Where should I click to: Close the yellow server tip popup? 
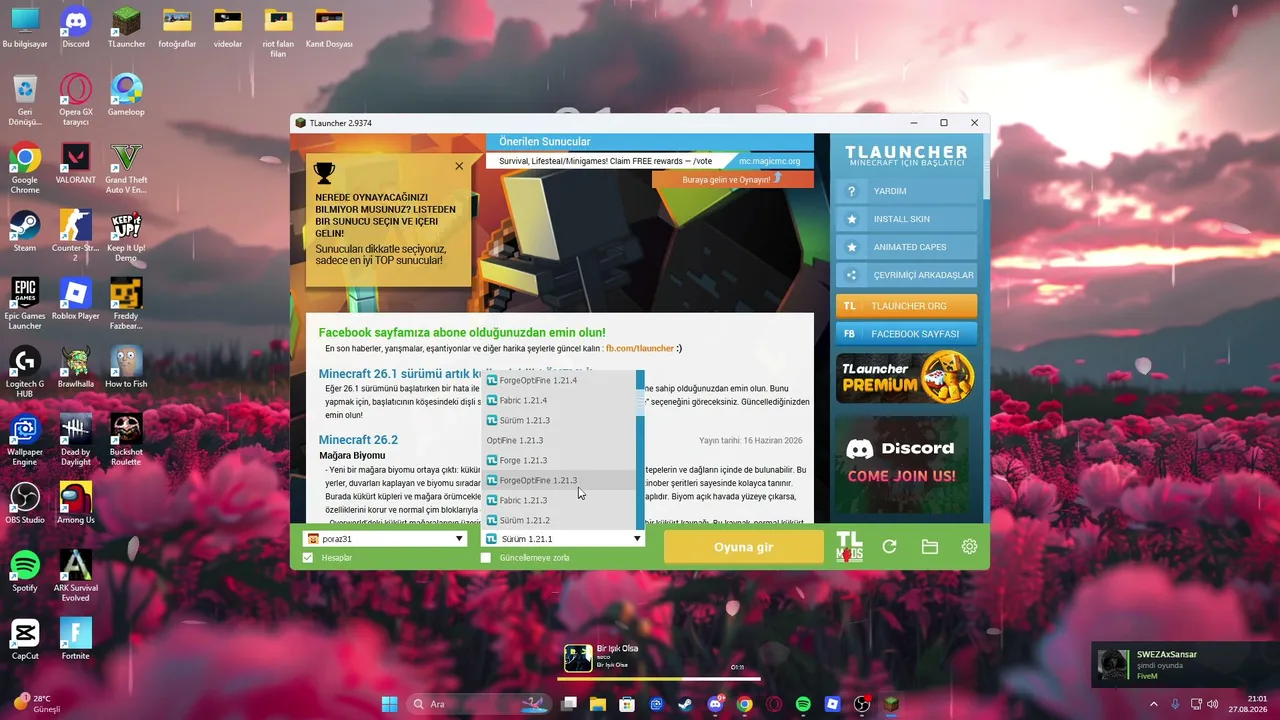[x=459, y=166]
